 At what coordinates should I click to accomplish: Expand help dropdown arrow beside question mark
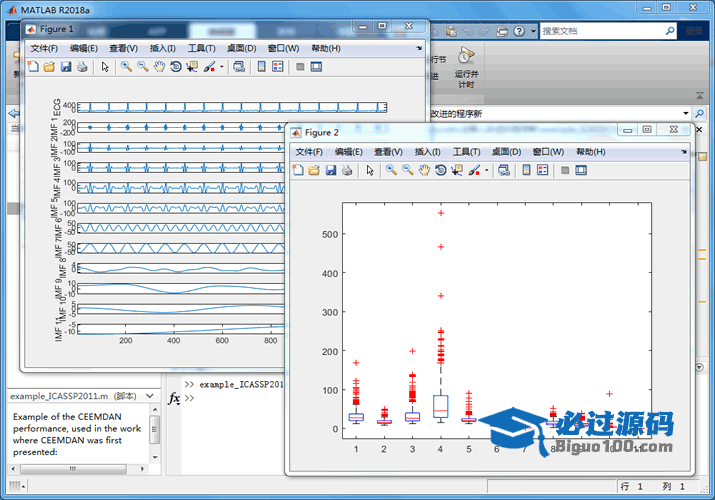(x=533, y=31)
